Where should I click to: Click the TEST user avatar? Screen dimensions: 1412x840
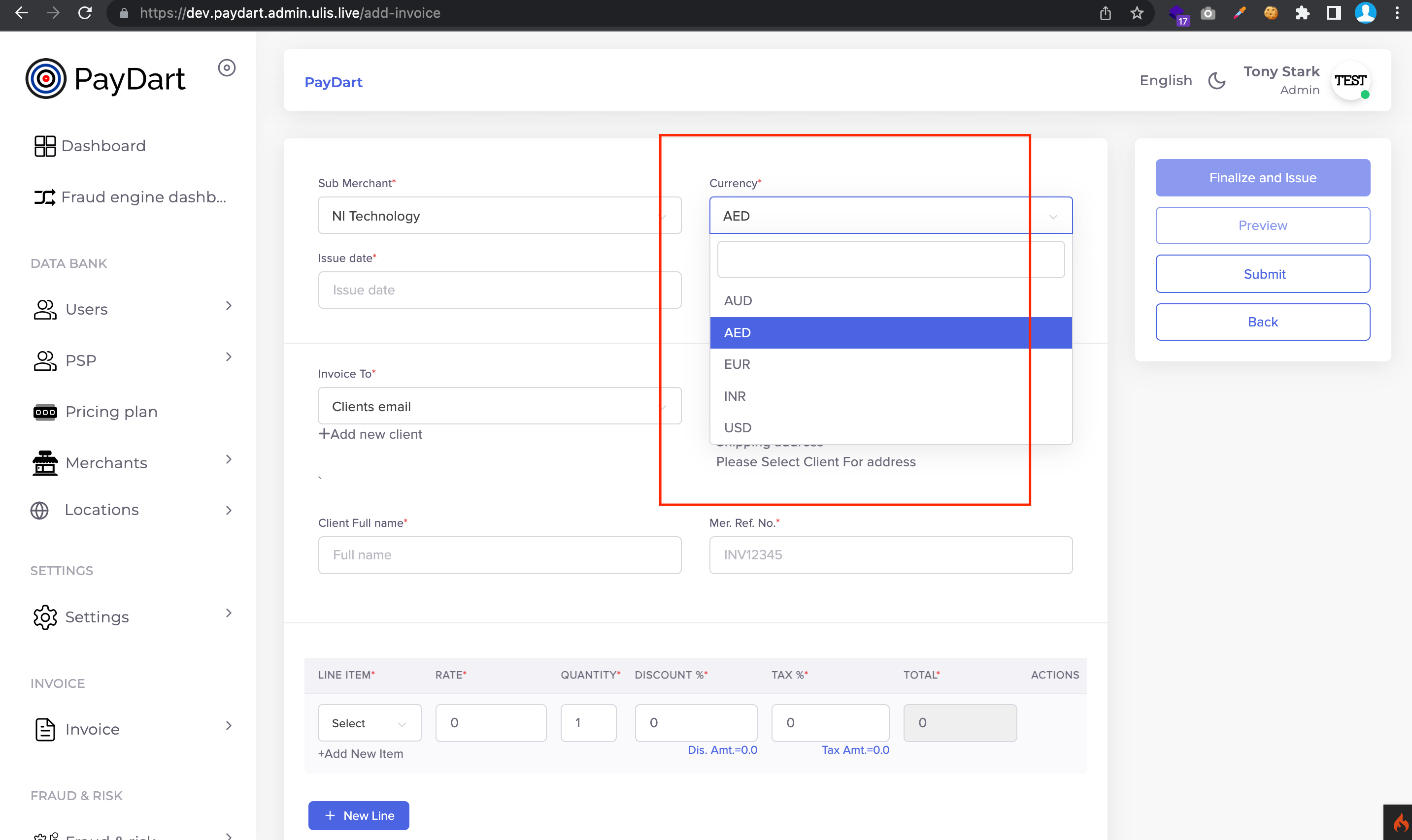pyautogui.click(x=1350, y=80)
